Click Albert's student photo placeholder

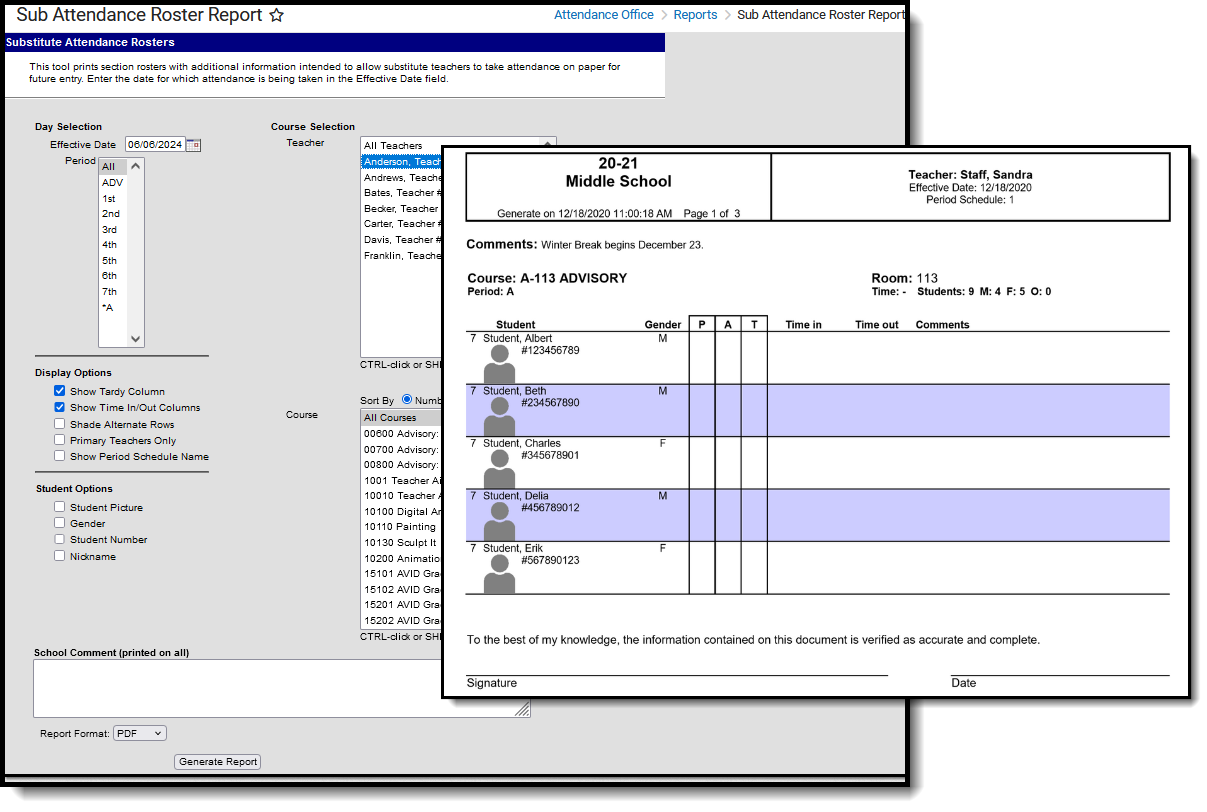[x=499, y=364]
